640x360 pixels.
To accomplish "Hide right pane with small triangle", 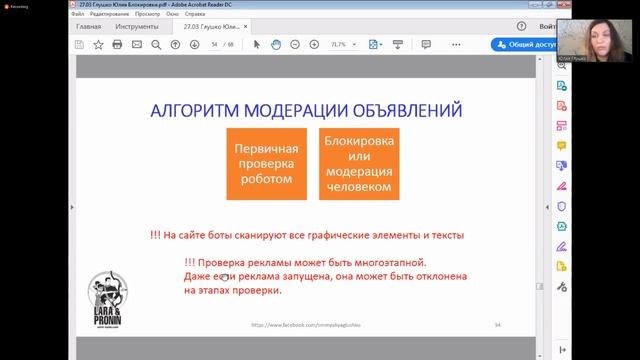I will coord(547,207).
